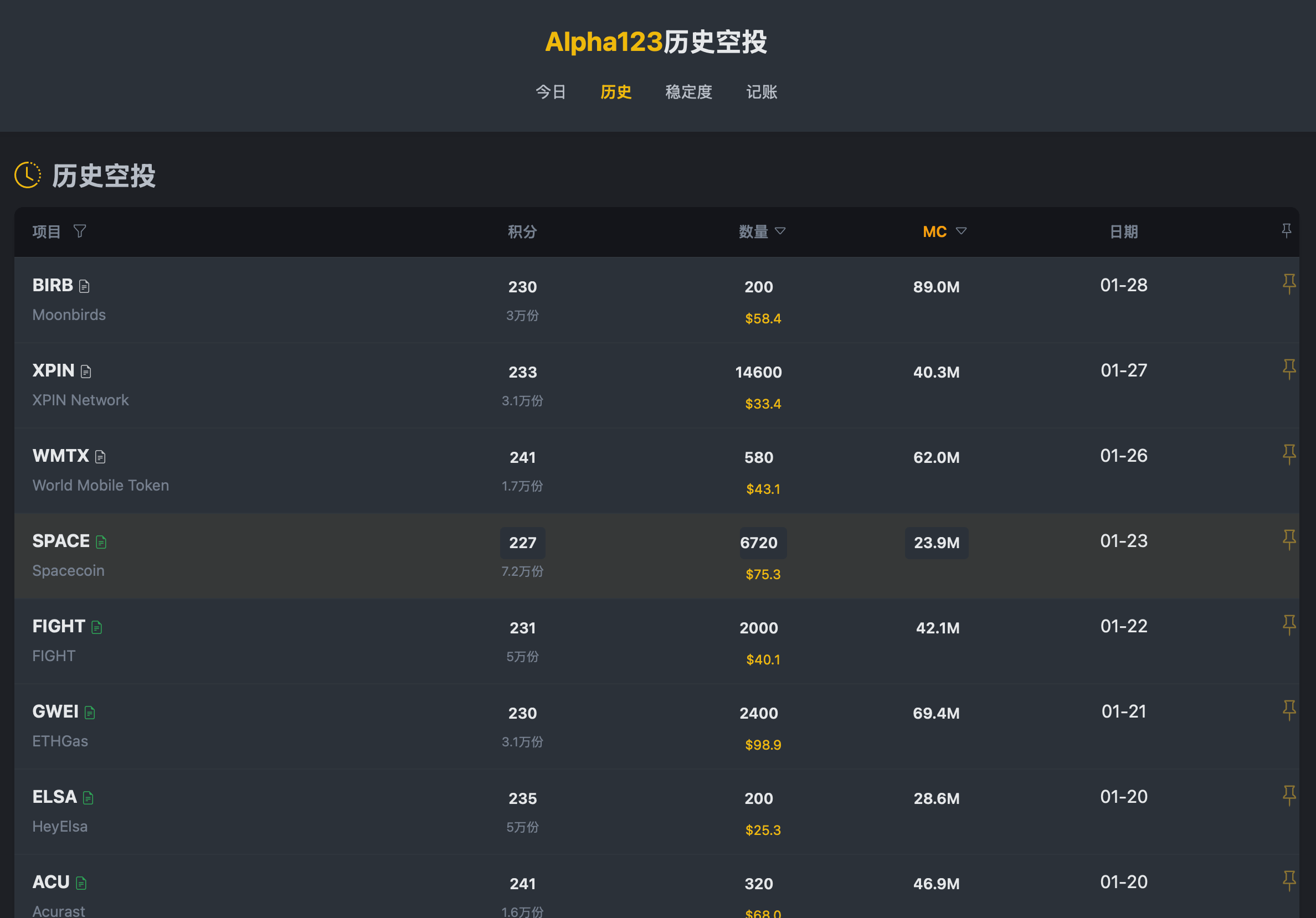Open the XPIN document icon
The height and width of the screenshot is (918, 1316).
pos(86,372)
